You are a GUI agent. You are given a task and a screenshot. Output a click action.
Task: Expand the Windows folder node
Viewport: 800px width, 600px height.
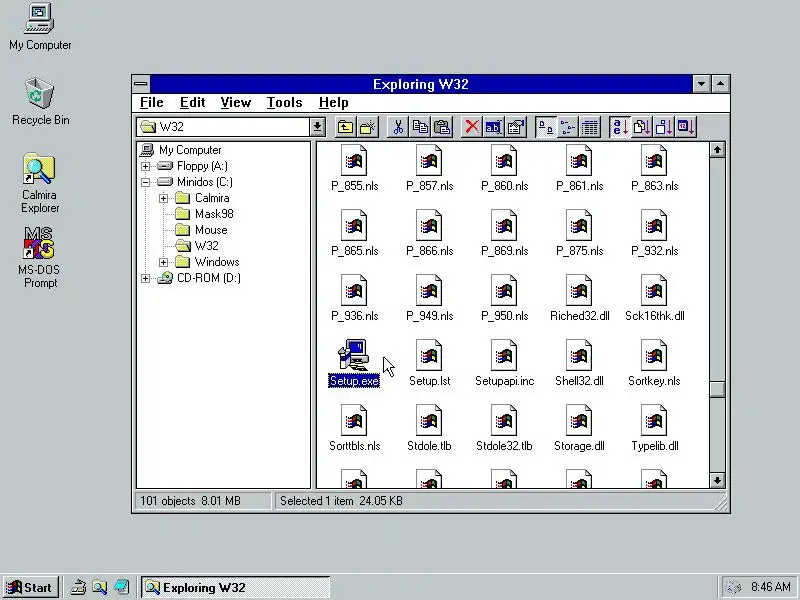(163, 262)
